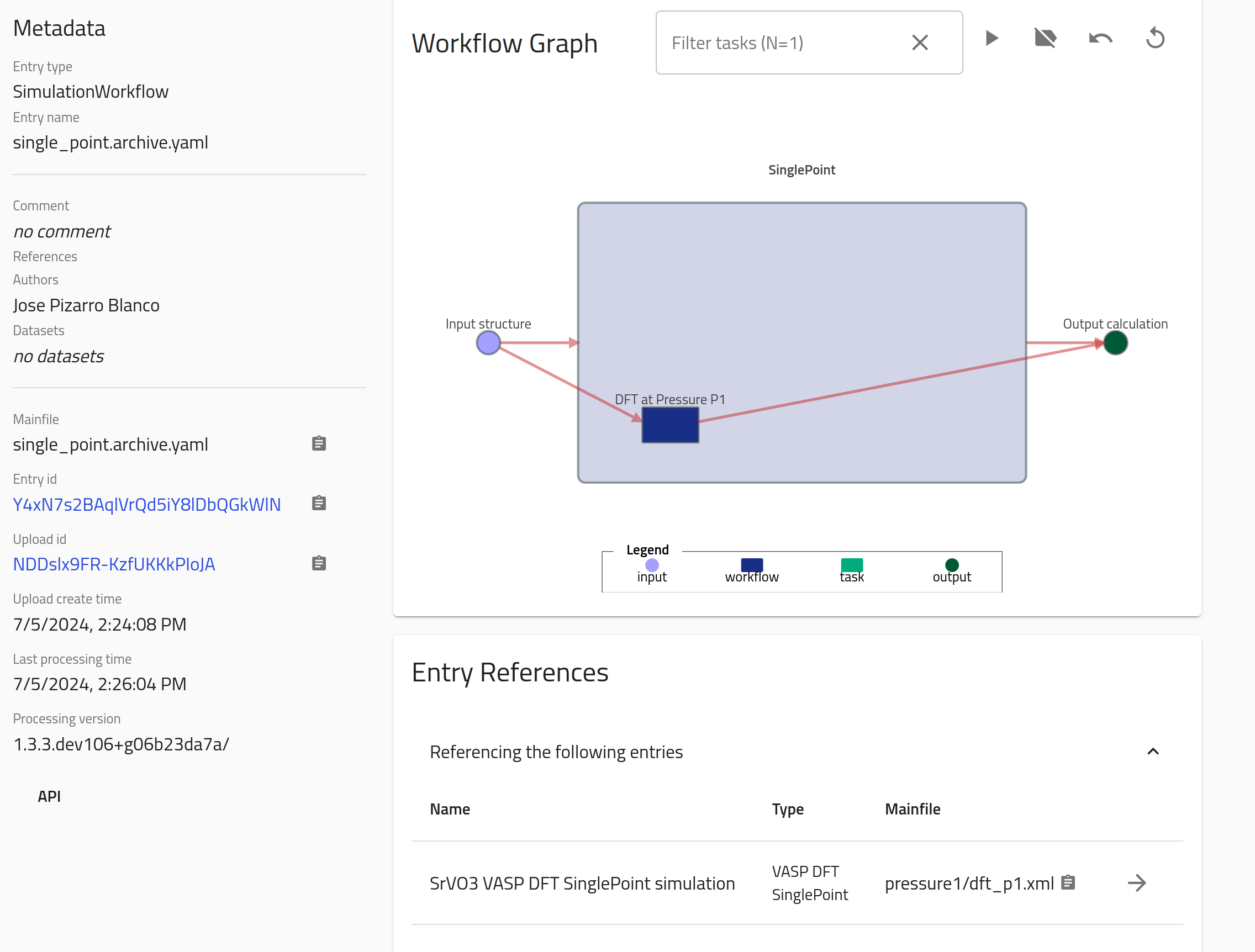Copy the Entry id to clipboard
The width and height of the screenshot is (1255, 952).
[318, 503]
